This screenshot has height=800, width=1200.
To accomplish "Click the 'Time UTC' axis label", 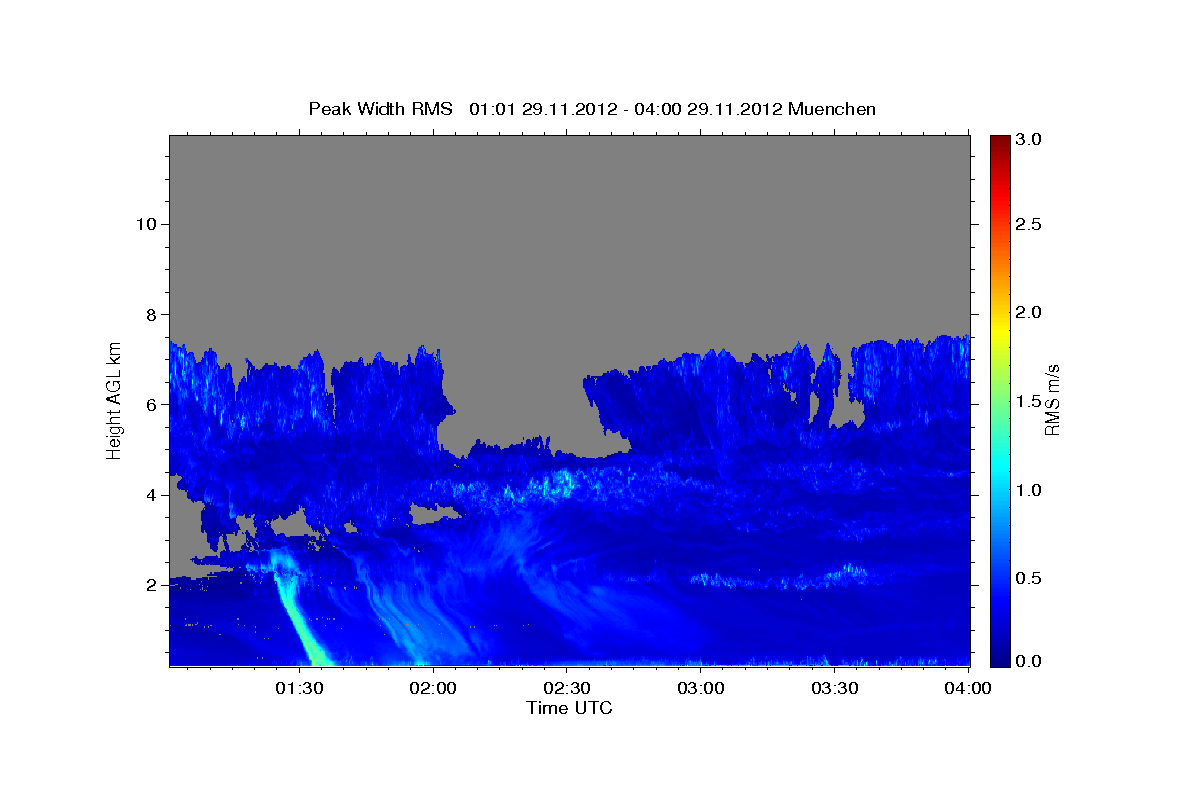I will (x=569, y=708).
